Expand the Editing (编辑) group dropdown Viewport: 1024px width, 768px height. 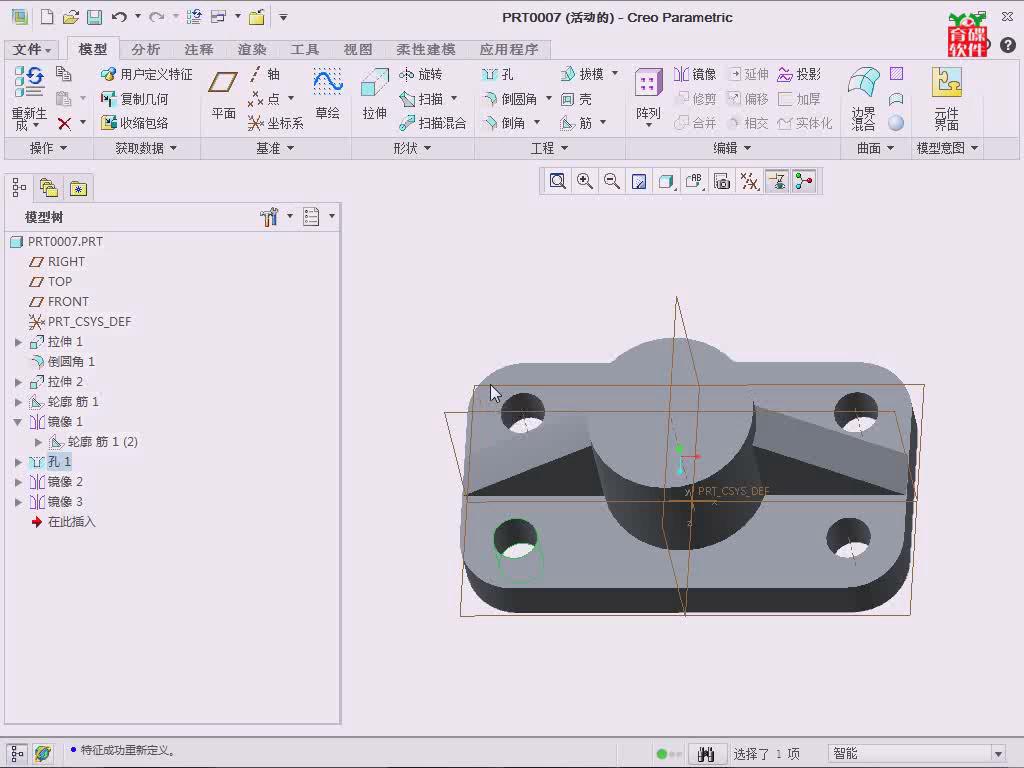point(732,148)
